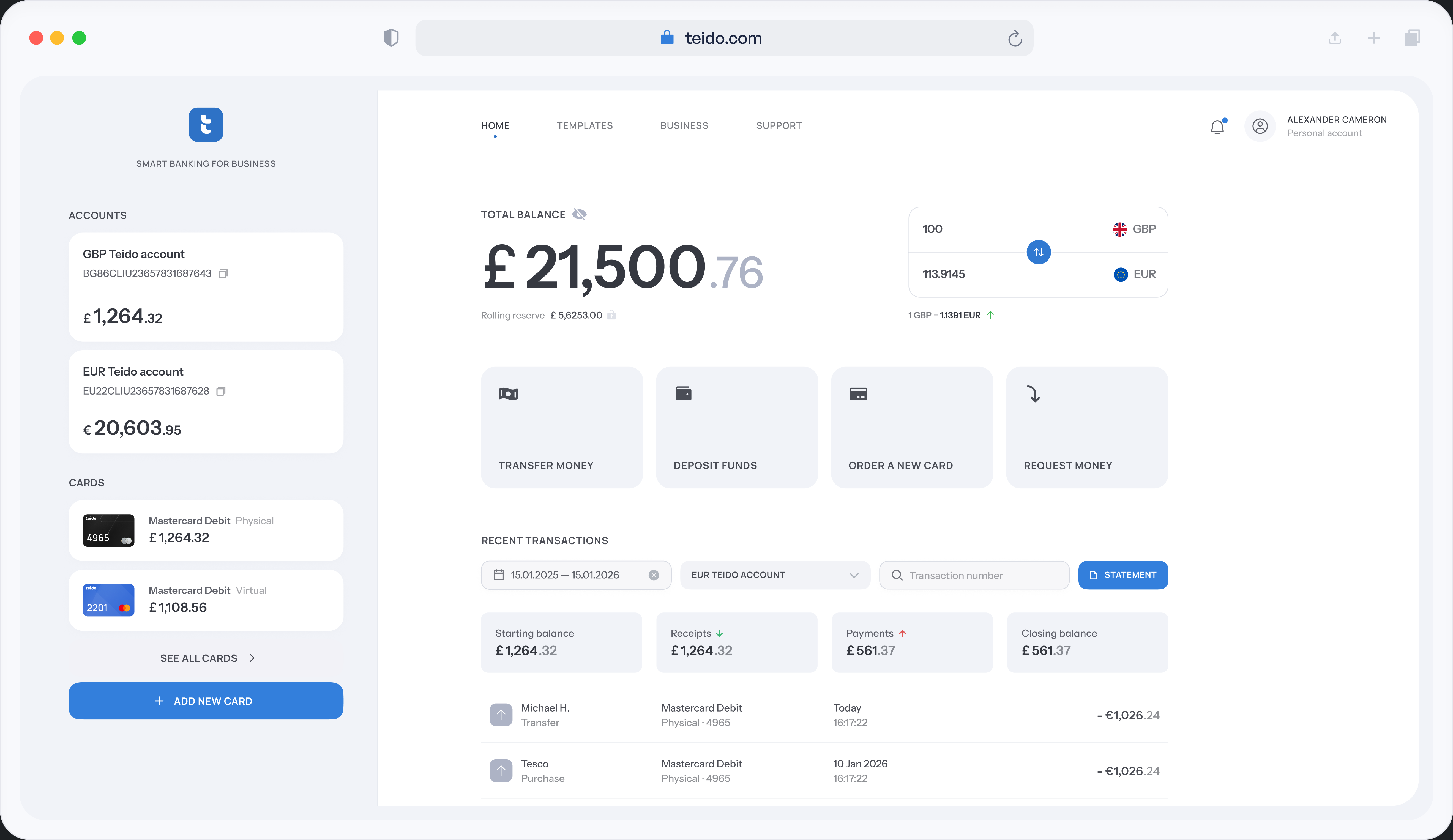This screenshot has height=840, width=1453.
Task: Click the Starting balance summary
Action: (562, 642)
